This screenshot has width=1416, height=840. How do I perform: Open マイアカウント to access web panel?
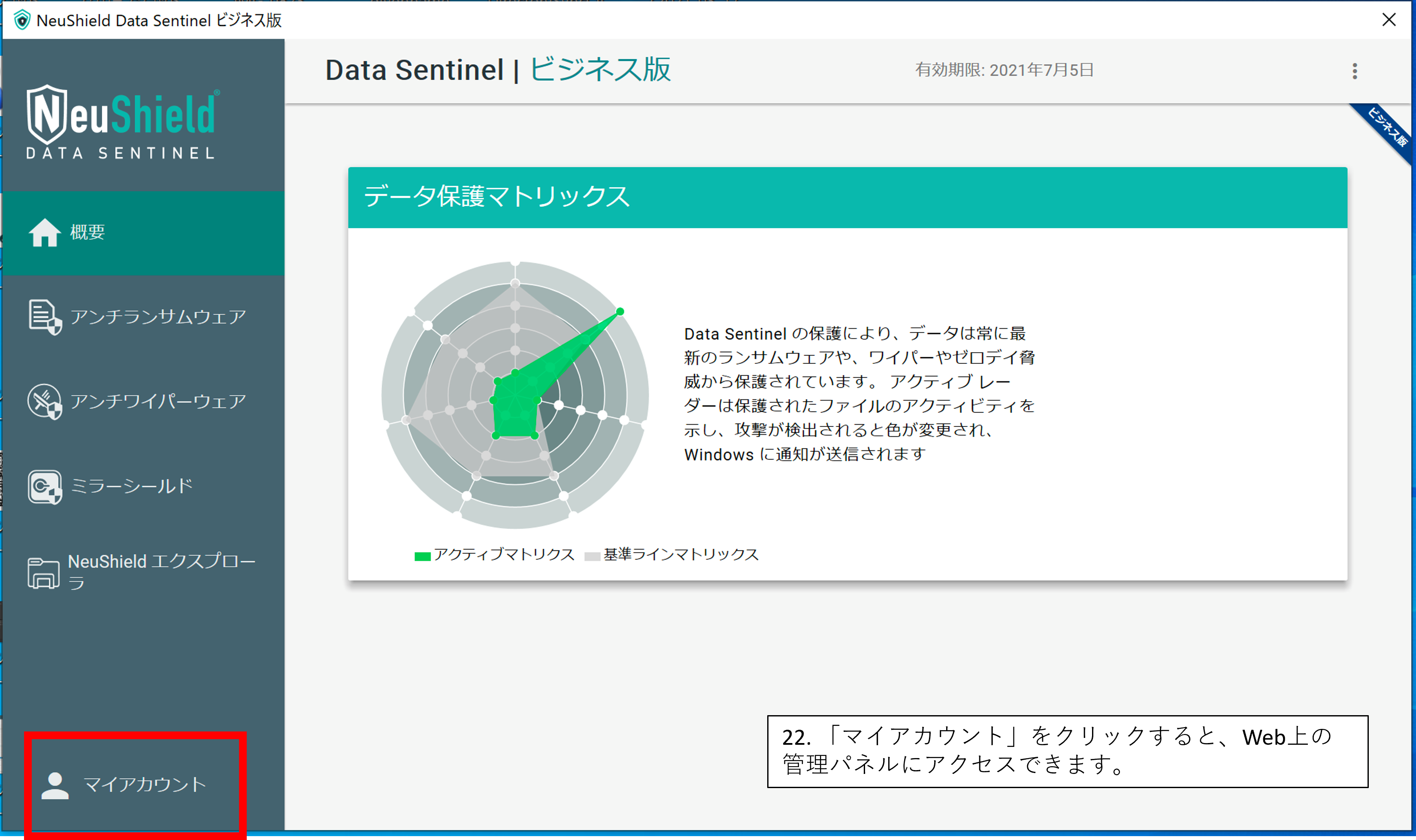(x=145, y=785)
